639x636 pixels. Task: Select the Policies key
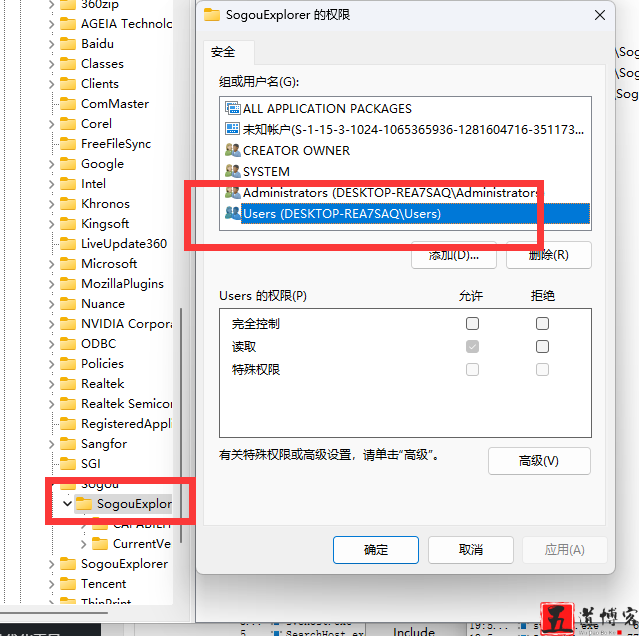click(102, 363)
